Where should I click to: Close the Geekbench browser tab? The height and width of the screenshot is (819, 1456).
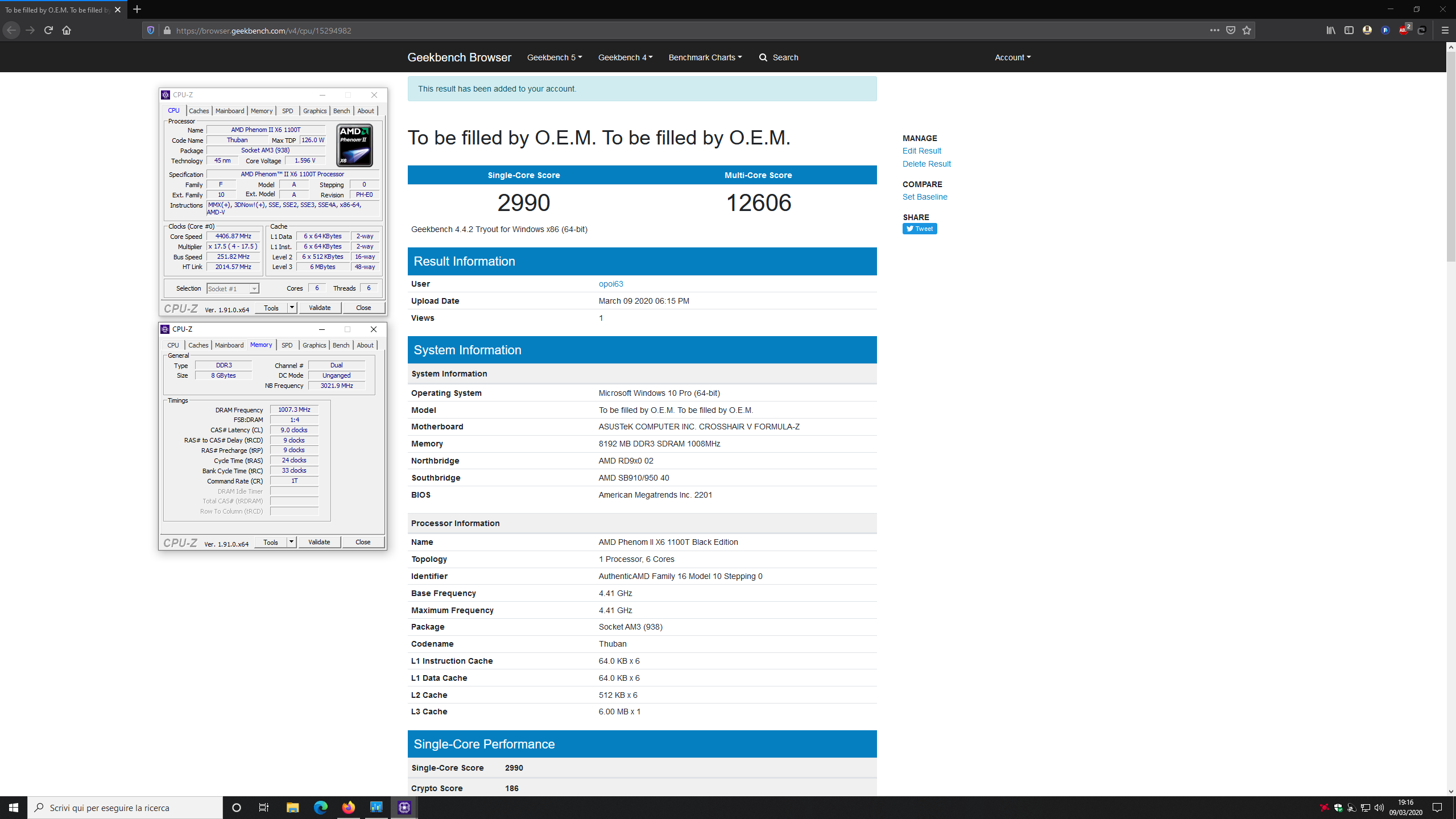pos(118,10)
